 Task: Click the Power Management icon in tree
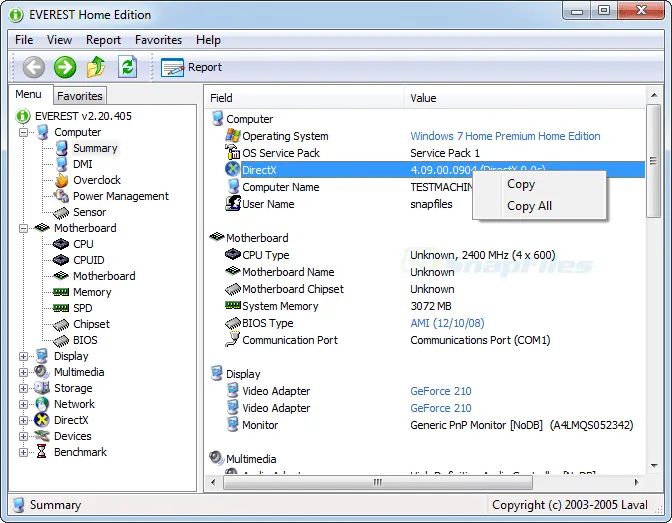61,196
